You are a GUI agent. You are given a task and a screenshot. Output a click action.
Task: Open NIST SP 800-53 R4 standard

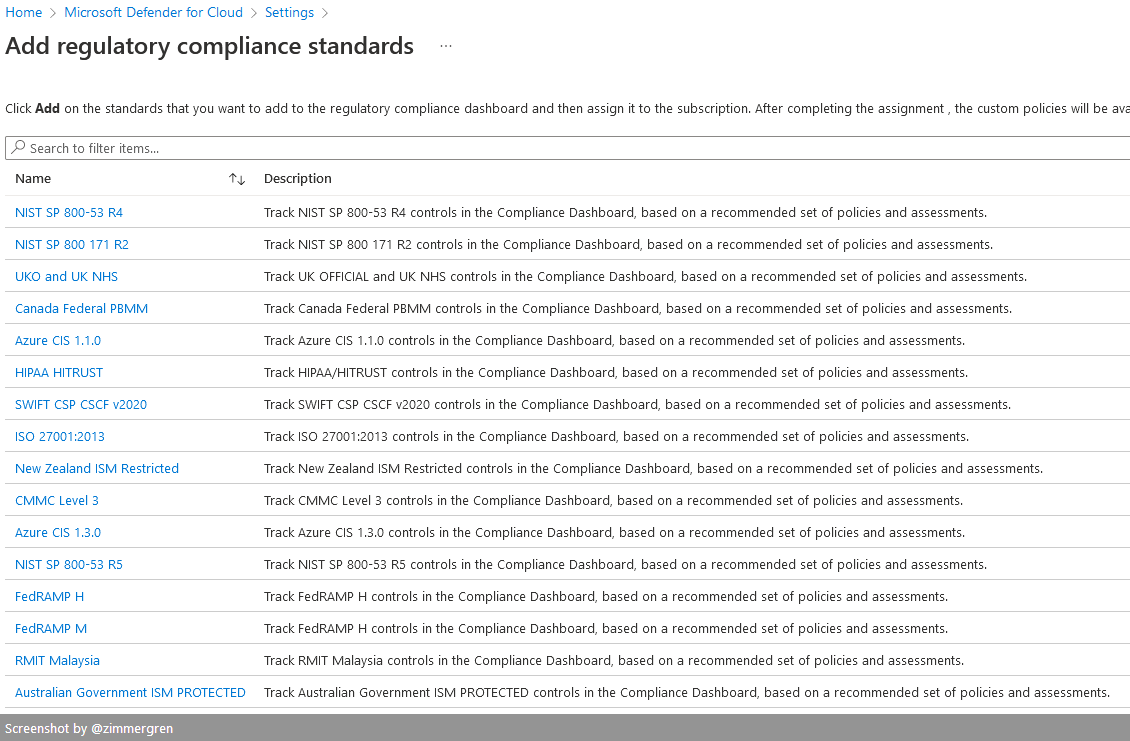(x=69, y=213)
